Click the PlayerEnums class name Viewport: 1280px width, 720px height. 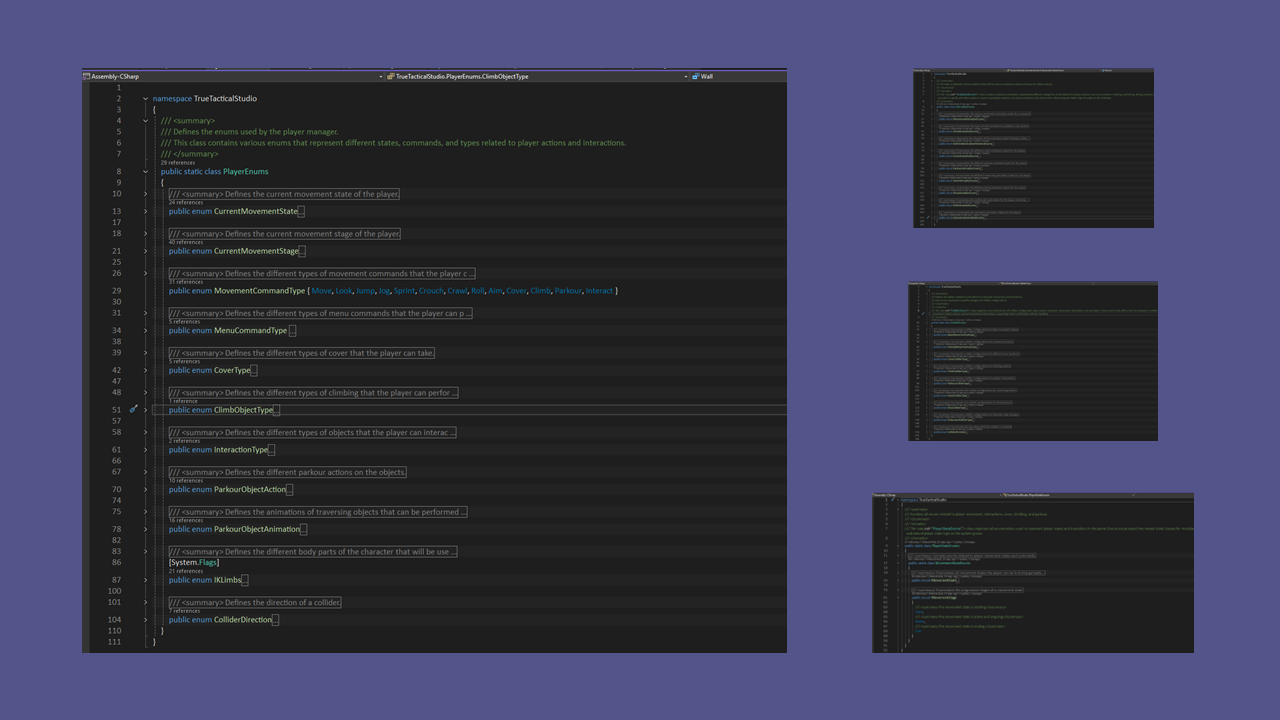point(245,172)
